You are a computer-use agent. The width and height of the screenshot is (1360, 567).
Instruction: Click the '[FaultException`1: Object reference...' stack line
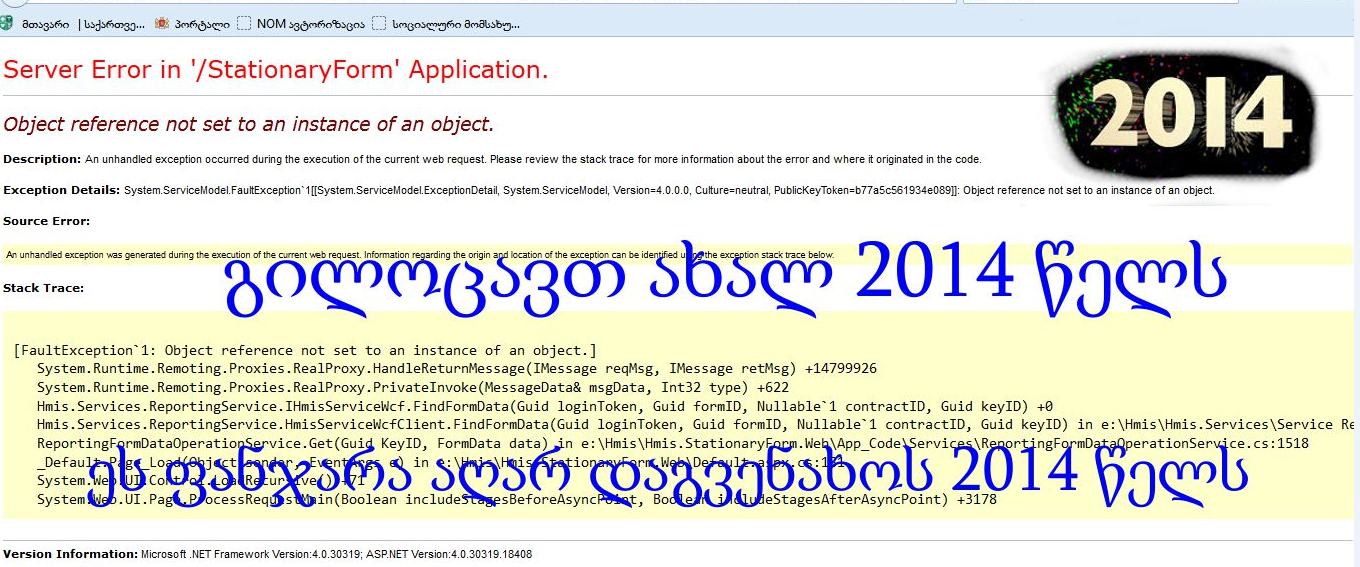coord(305,350)
